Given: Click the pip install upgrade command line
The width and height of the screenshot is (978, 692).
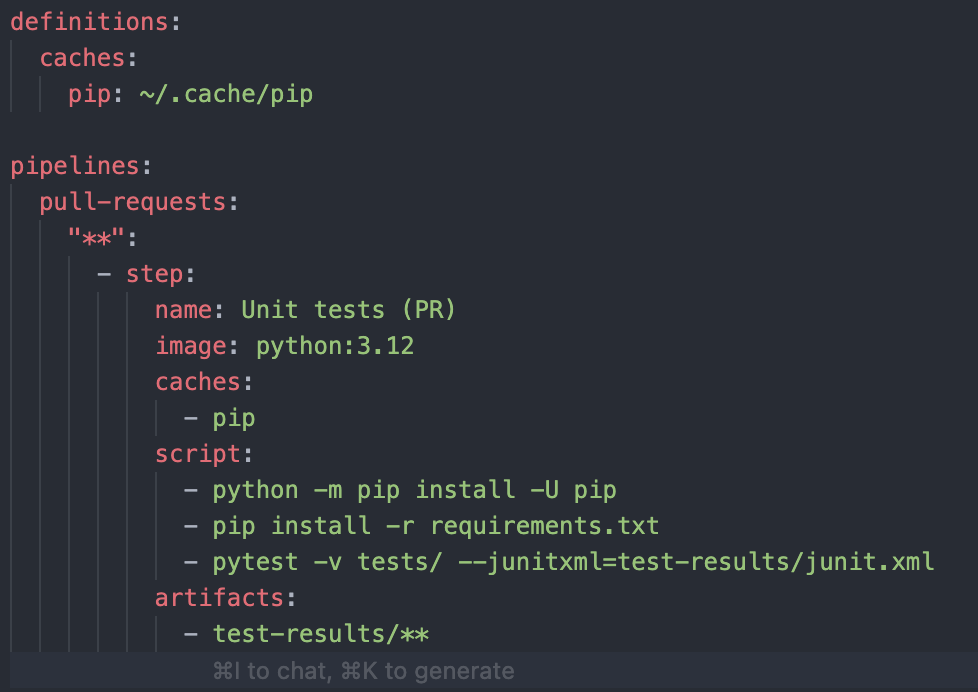Looking at the screenshot, I should [x=414, y=489].
